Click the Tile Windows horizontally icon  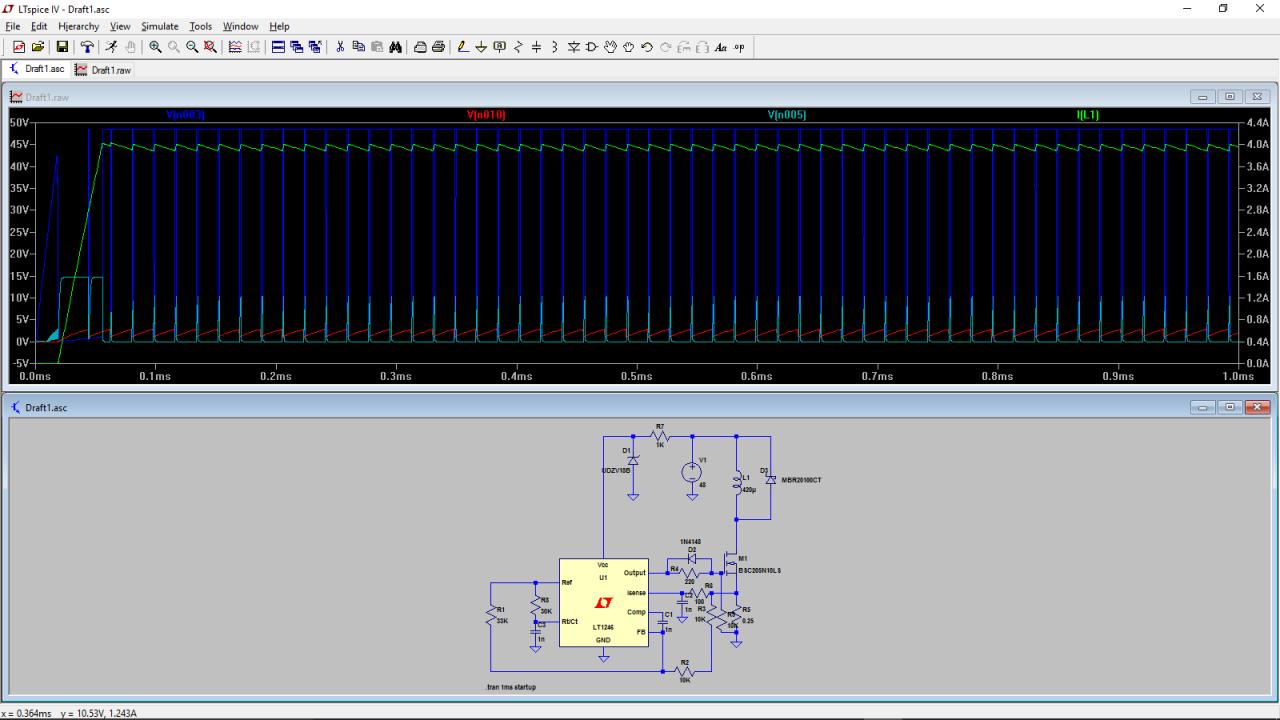[x=279, y=47]
